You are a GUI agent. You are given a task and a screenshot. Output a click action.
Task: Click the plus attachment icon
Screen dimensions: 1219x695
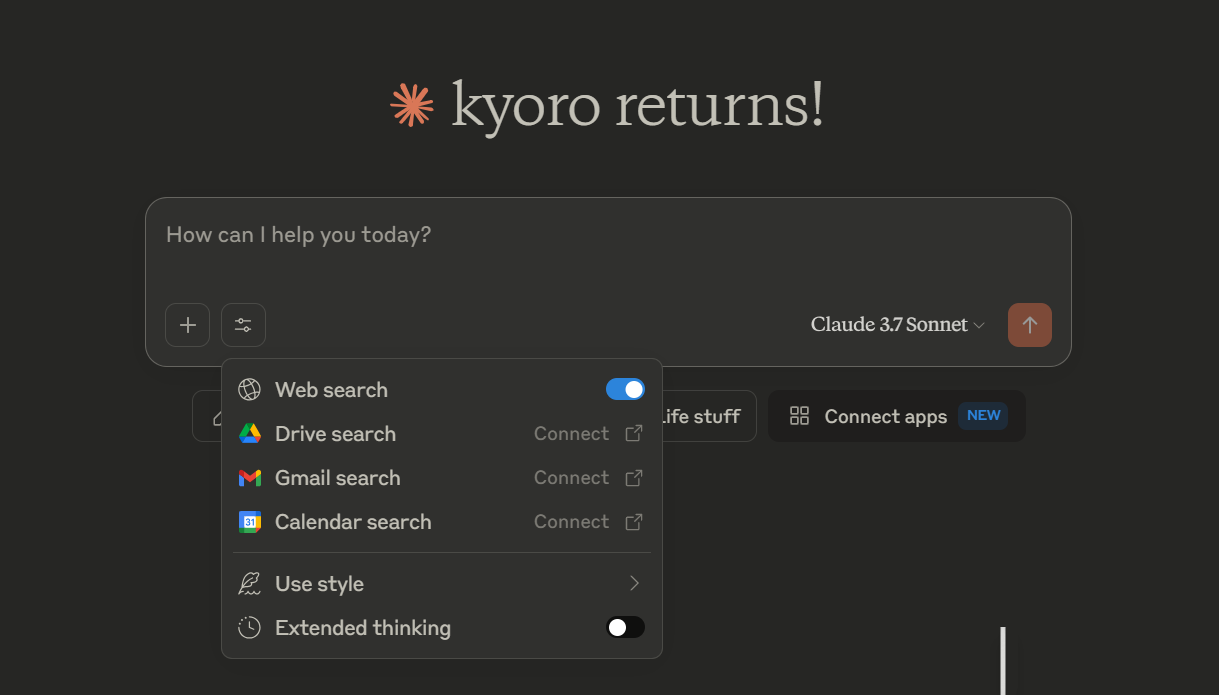[x=187, y=325]
